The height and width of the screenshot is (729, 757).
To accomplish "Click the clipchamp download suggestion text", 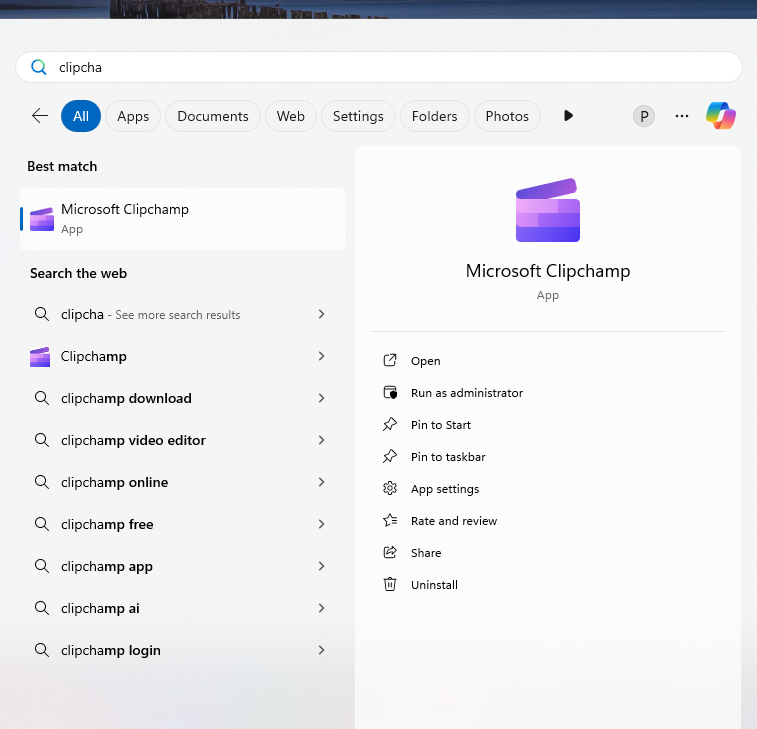I will pos(126,398).
